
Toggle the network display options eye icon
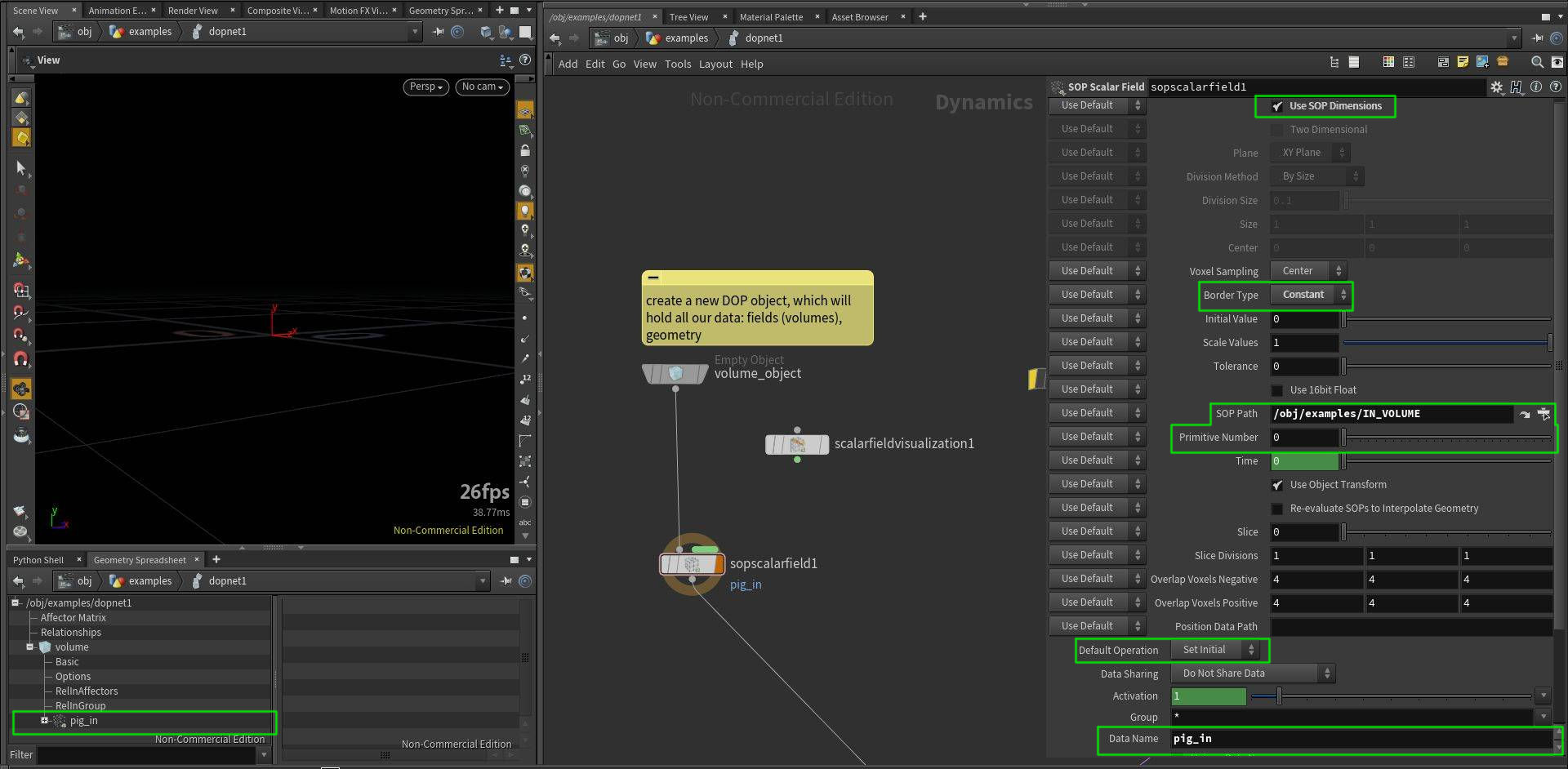pyautogui.click(x=1557, y=62)
